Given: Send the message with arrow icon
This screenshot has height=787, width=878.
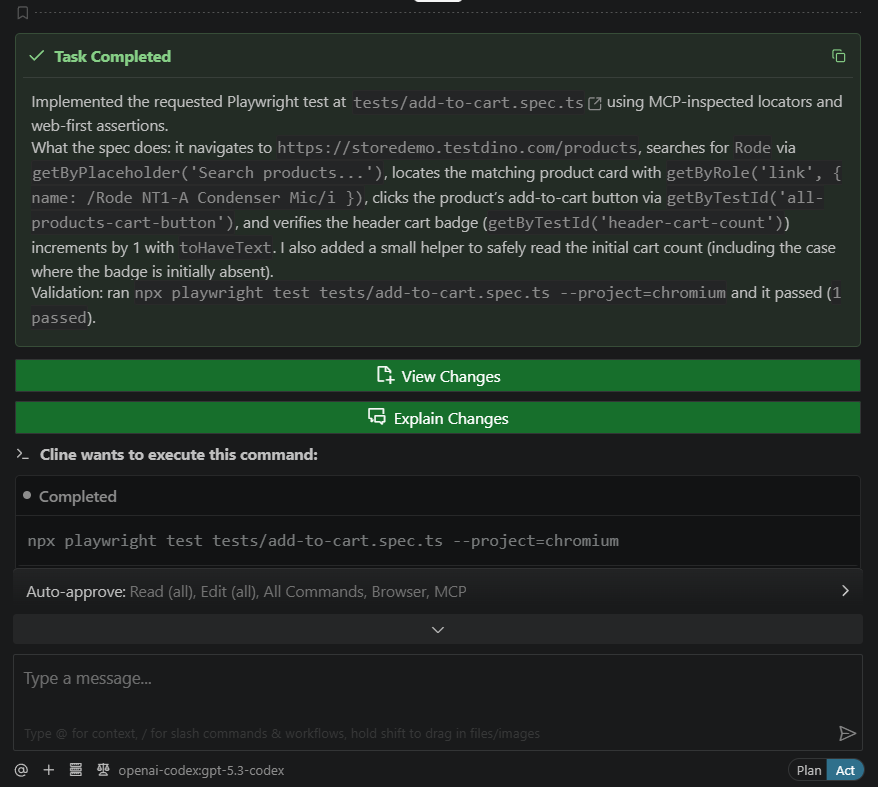Looking at the screenshot, I should (847, 733).
